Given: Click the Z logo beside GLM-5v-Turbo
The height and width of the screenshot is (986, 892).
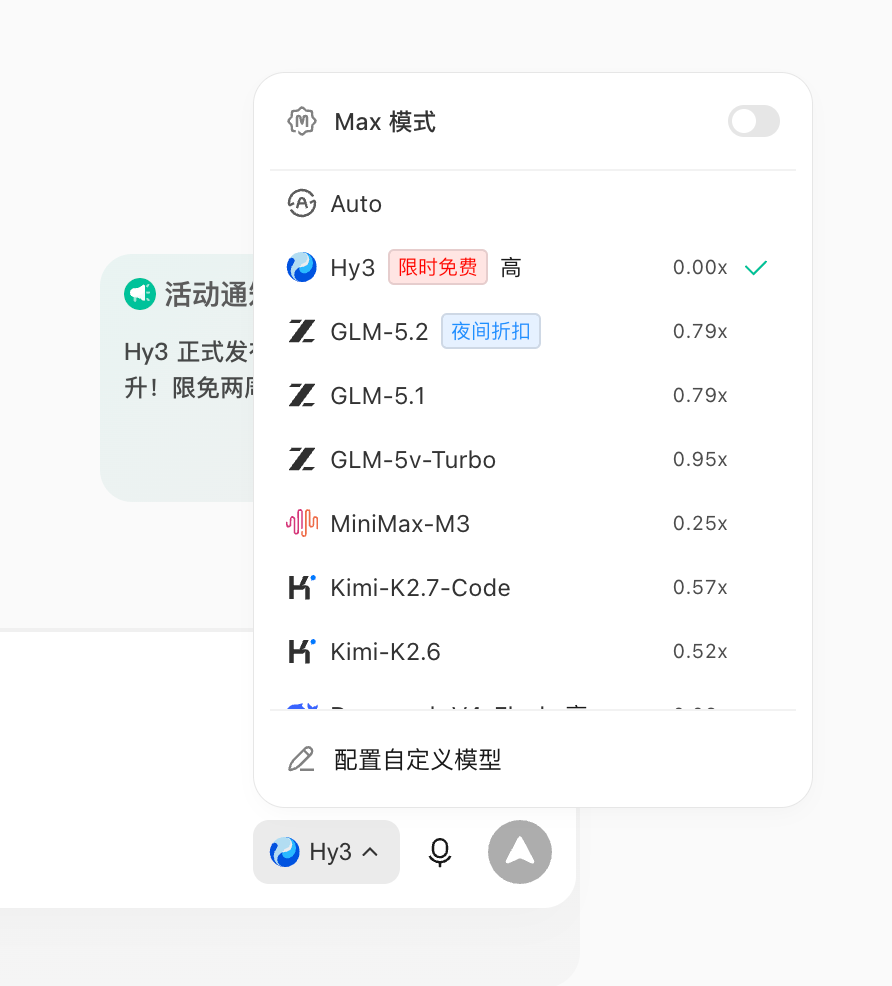Looking at the screenshot, I should 302,460.
